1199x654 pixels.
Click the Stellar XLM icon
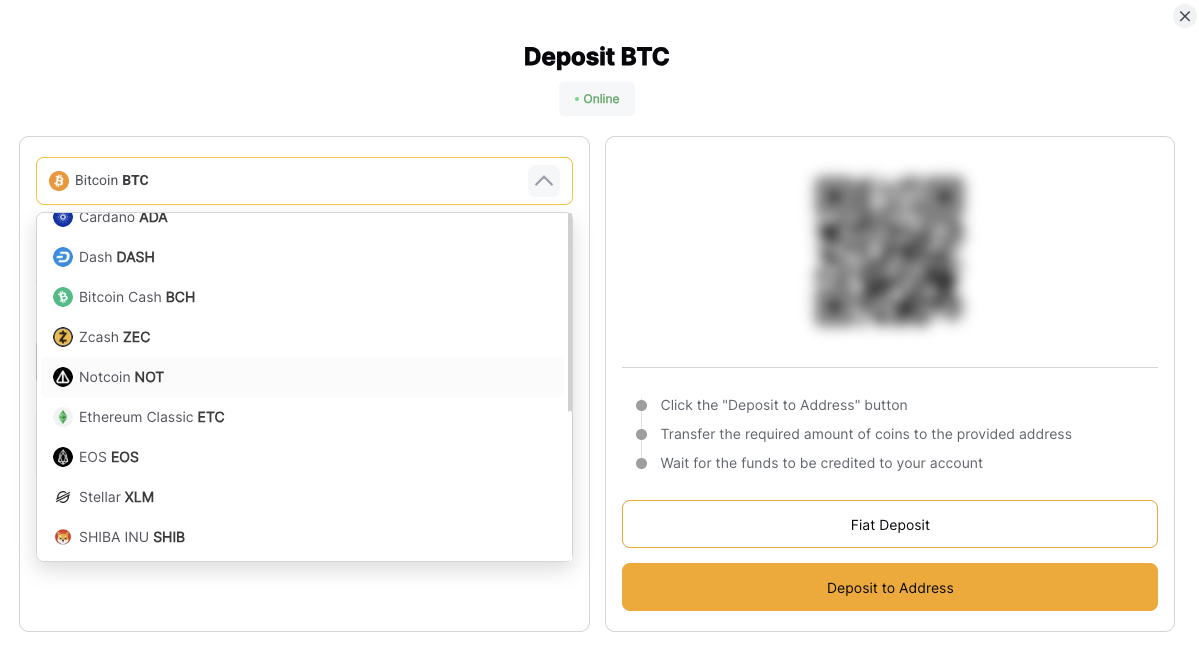pyautogui.click(x=63, y=497)
